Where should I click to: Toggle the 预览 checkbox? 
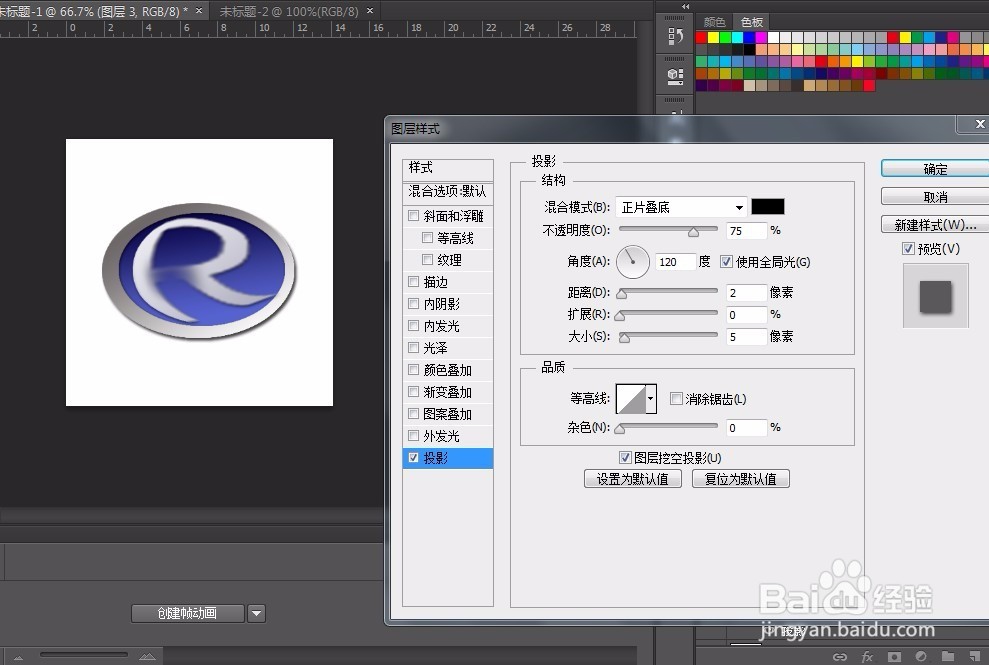[908, 249]
